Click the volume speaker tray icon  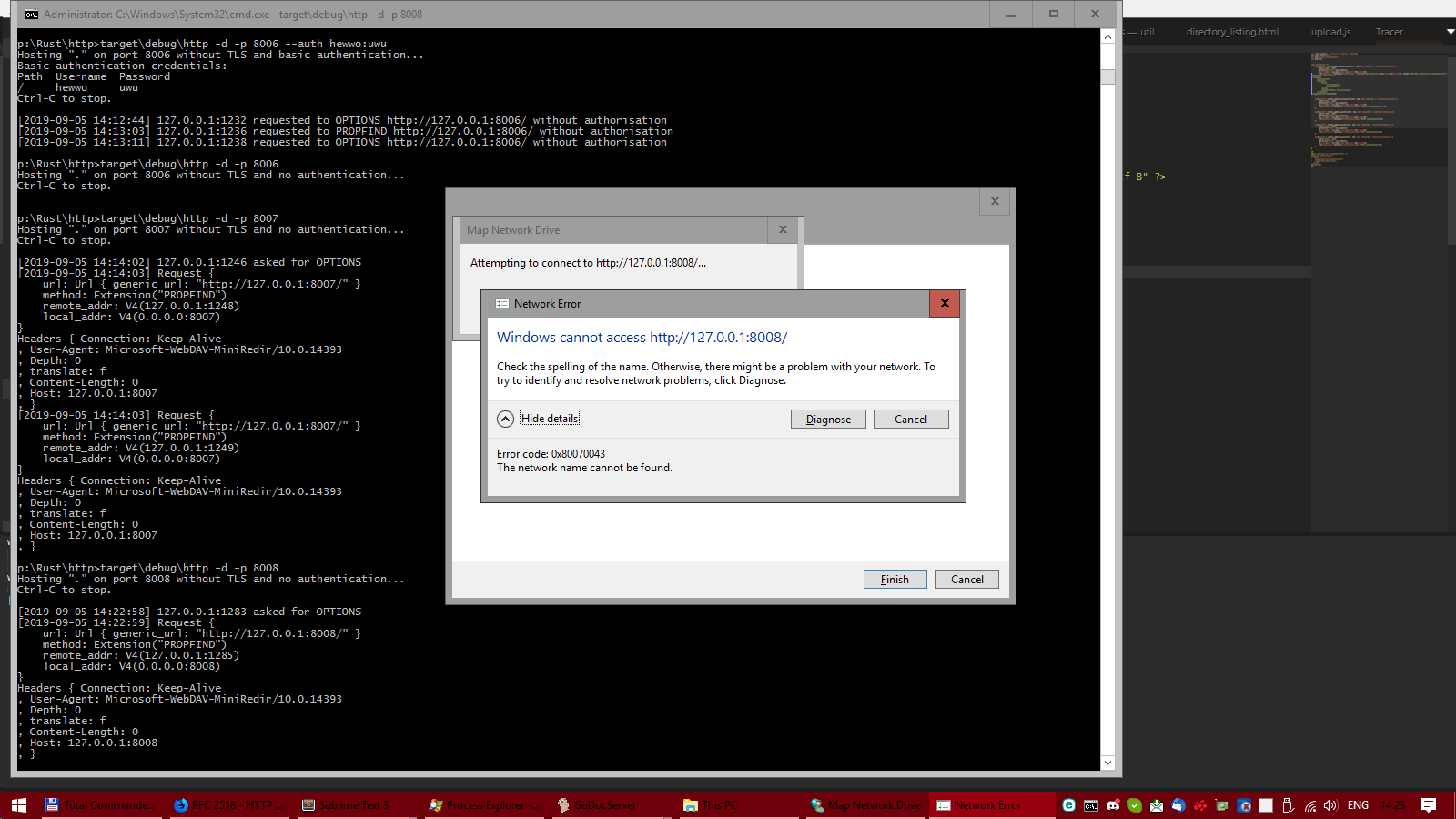click(x=1330, y=805)
